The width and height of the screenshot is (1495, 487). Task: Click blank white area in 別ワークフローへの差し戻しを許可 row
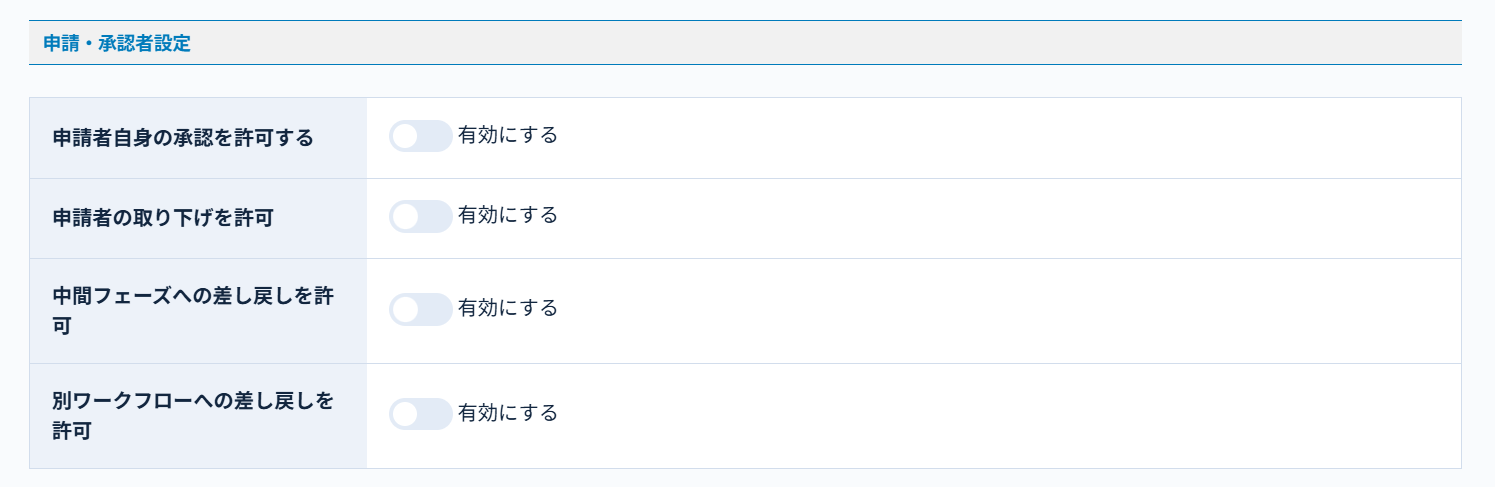click(x=1000, y=415)
